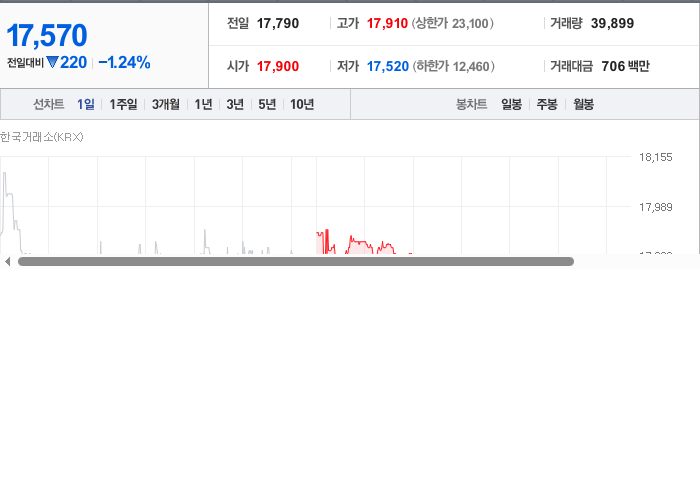Click the 한국거래소(KRX) label

click(42, 137)
